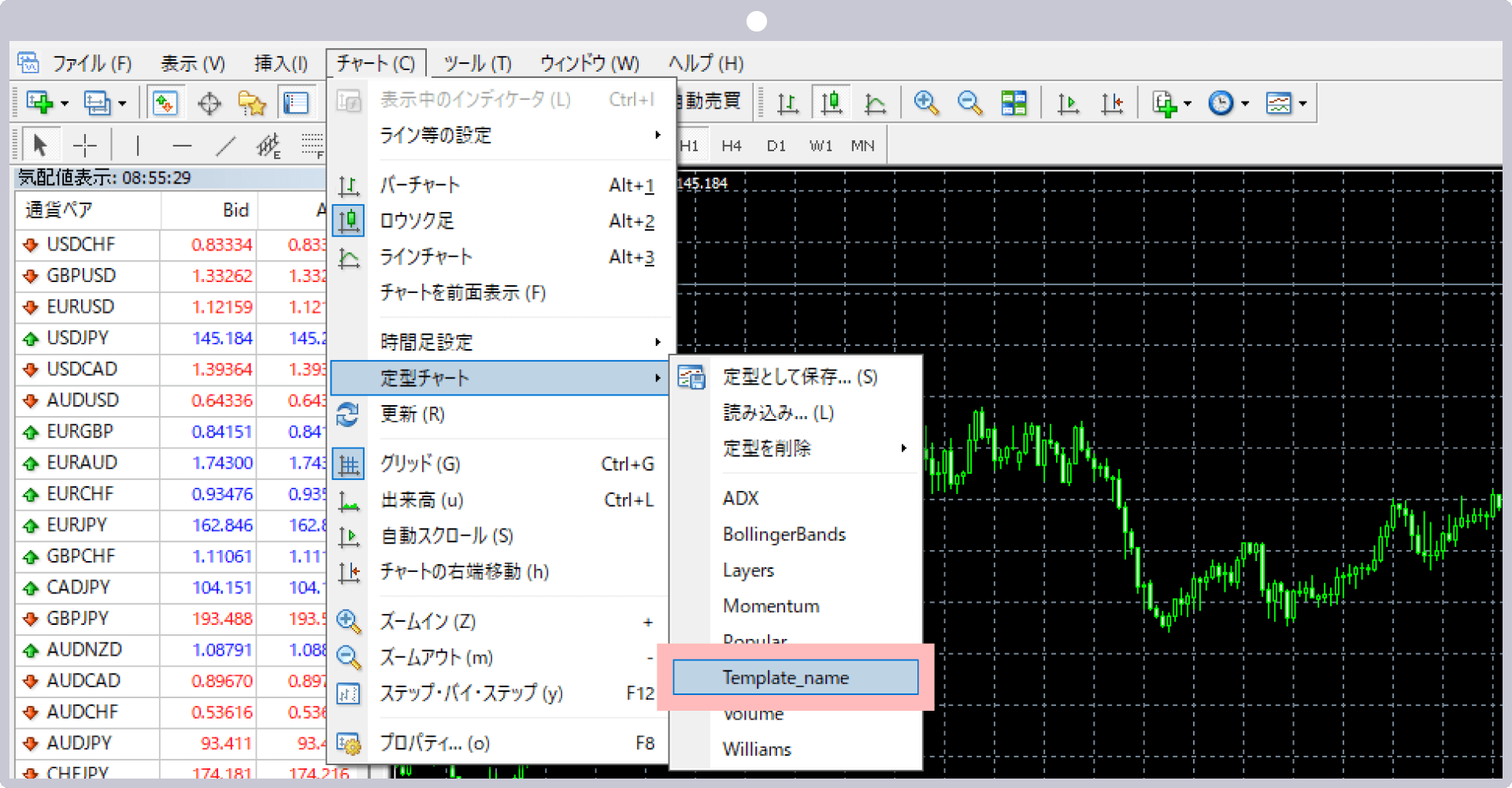Click the Favorites star icon
The image size is (1512, 788).
pyautogui.click(x=252, y=102)
